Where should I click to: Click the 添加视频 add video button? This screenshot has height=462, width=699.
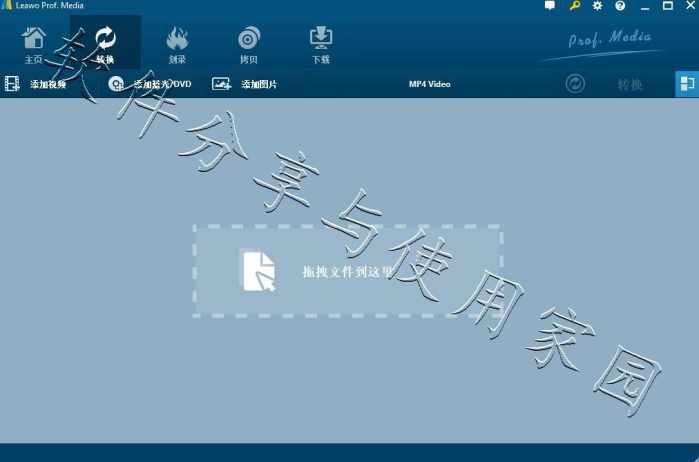tap(35, 84)
